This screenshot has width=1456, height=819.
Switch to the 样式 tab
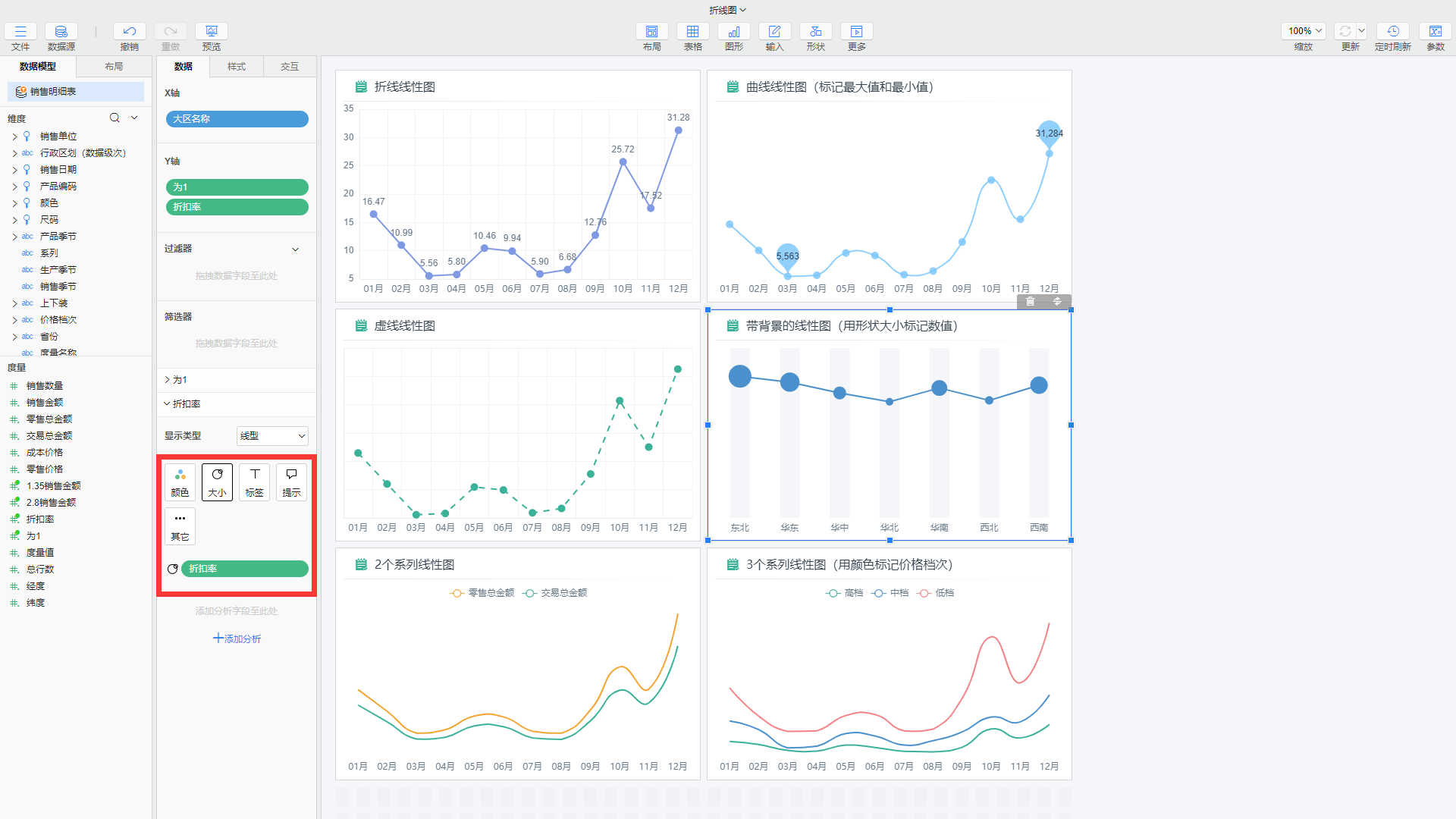(237, 67)
